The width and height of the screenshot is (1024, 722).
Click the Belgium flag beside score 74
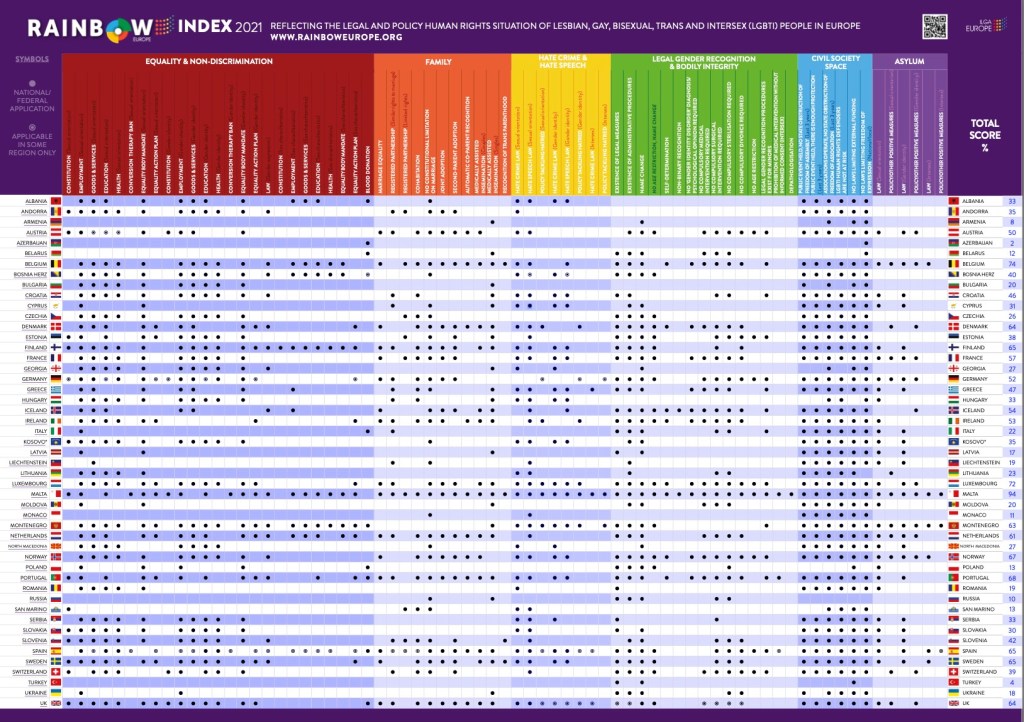(953, 264)
